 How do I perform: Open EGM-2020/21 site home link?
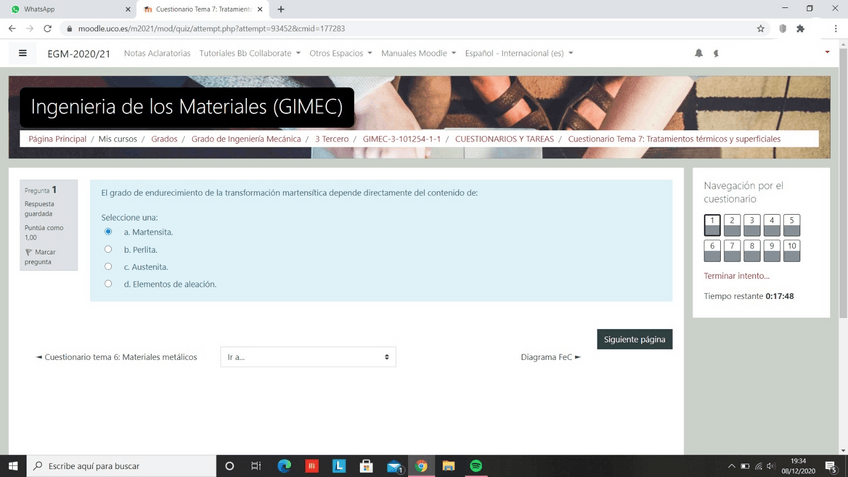click(78, 54)
